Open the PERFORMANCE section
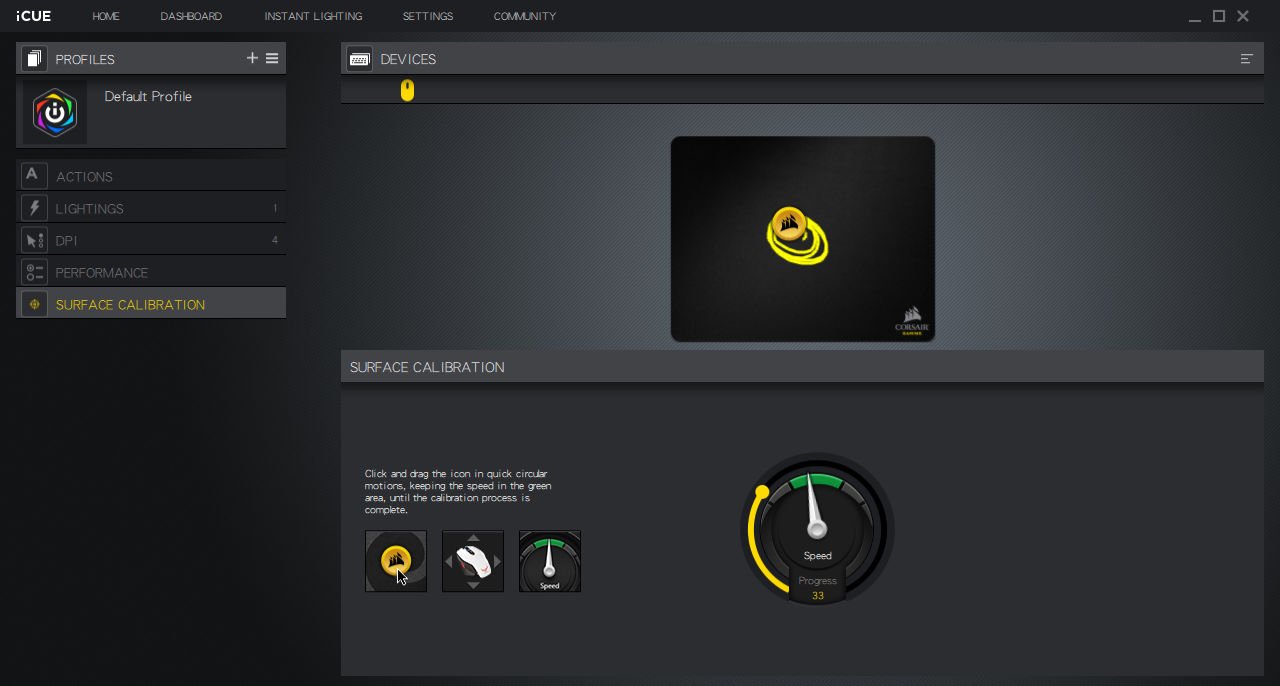Screen dimensions: 1280x686 coord(151,272)
